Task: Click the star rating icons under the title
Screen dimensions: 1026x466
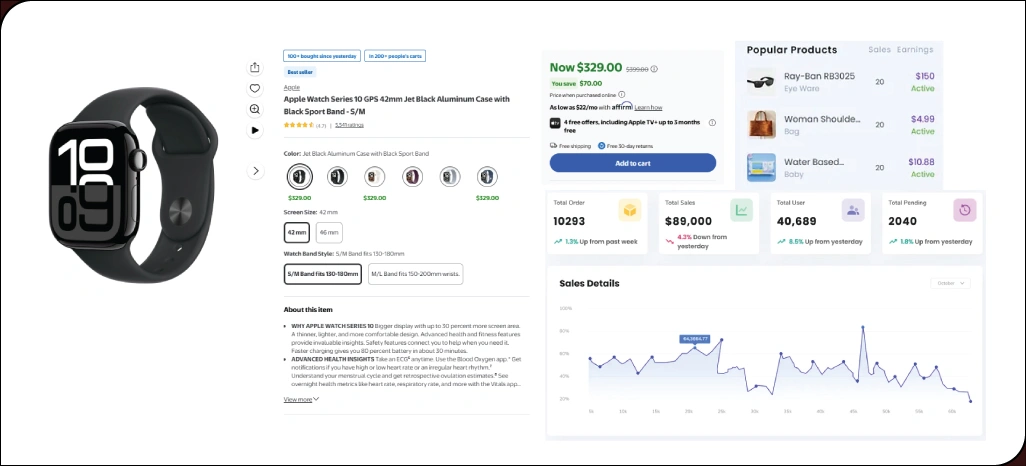Action: click(298, 125)
